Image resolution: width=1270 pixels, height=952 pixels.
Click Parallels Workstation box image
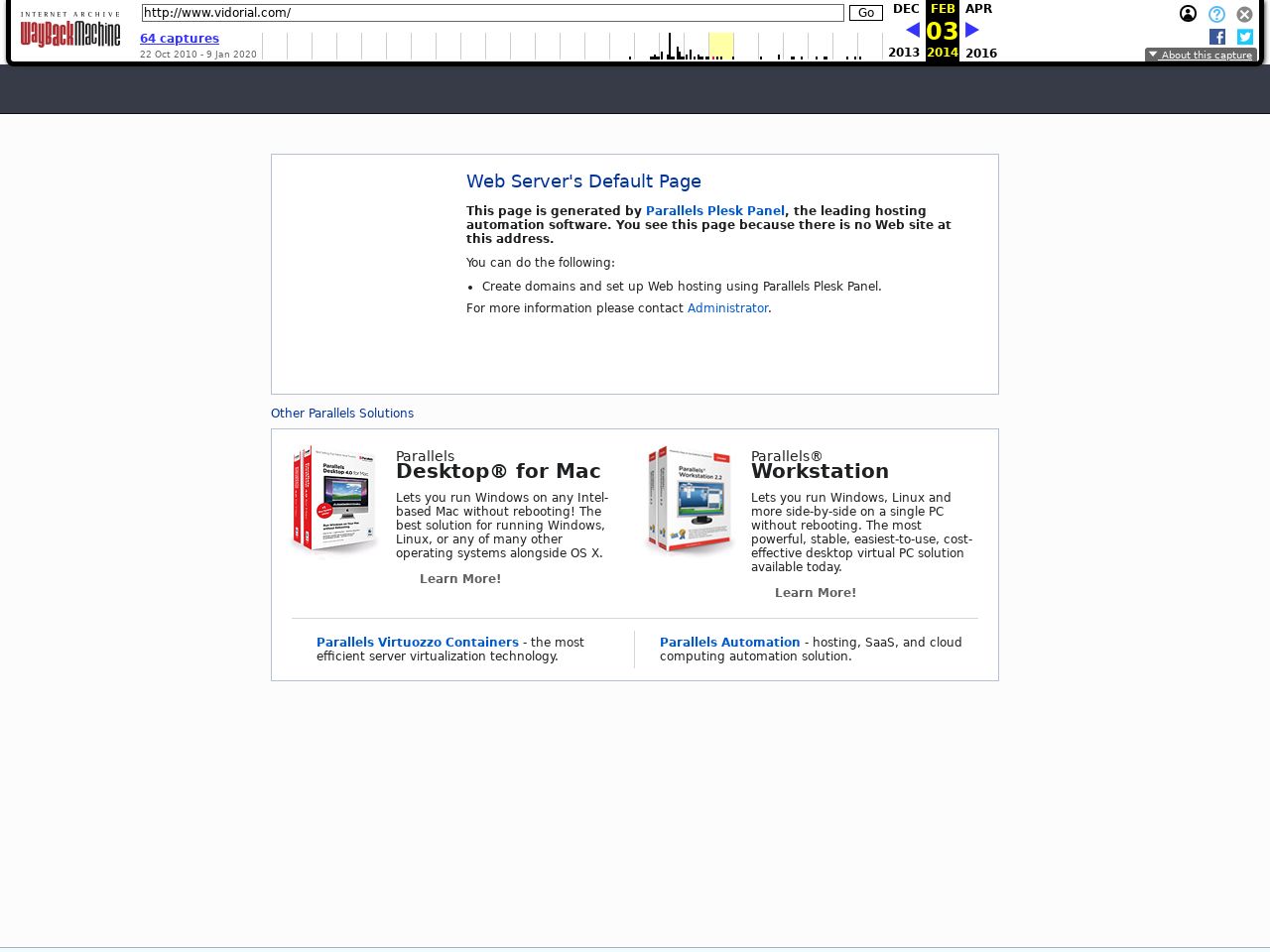(x=690, y=500)
